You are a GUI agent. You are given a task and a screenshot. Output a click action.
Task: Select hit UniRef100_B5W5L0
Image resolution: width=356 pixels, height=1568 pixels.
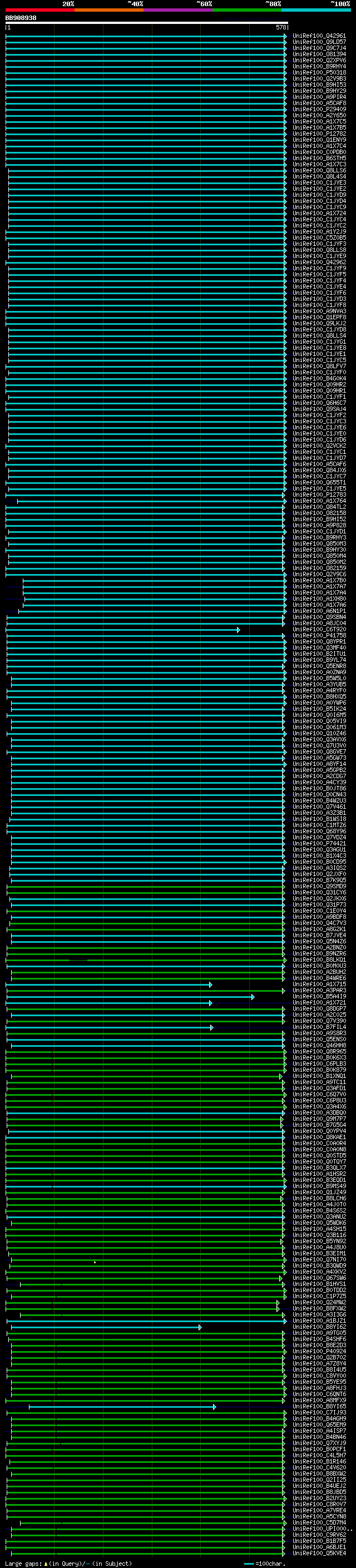(x=319, y=678)
